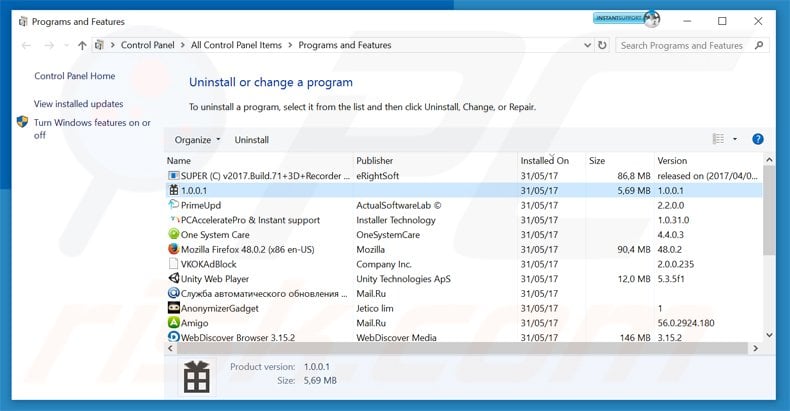Select the SUPER (C) v2017 program name
Image resolution: width=790 pixels, height=411 pixels.
tap(265, 176)
